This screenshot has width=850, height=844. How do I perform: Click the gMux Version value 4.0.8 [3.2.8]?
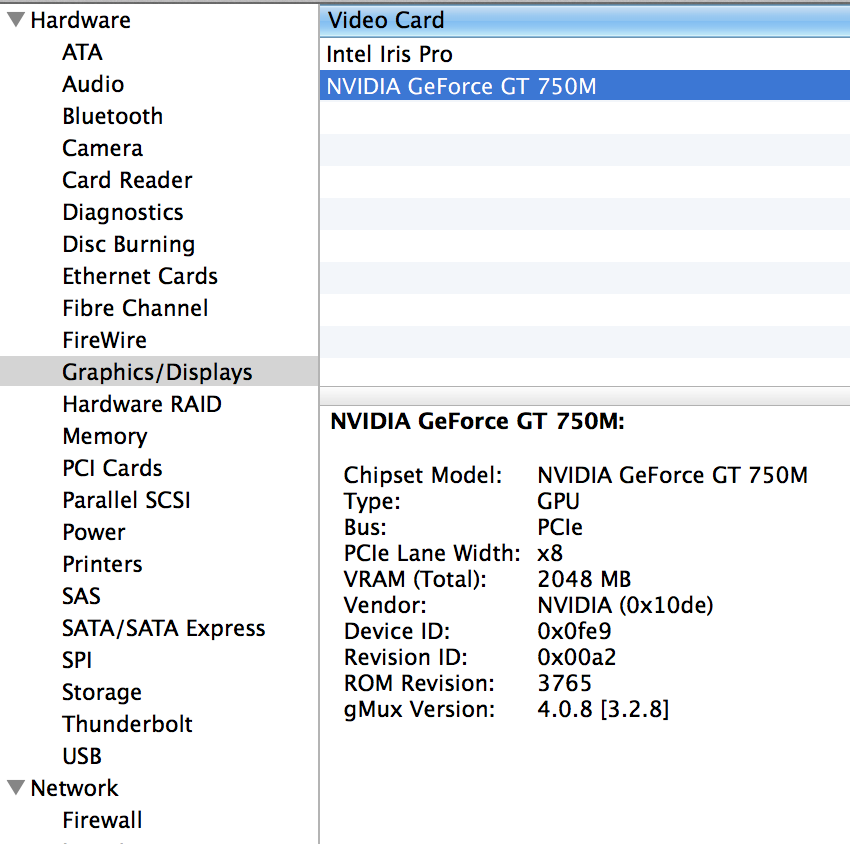603,709
